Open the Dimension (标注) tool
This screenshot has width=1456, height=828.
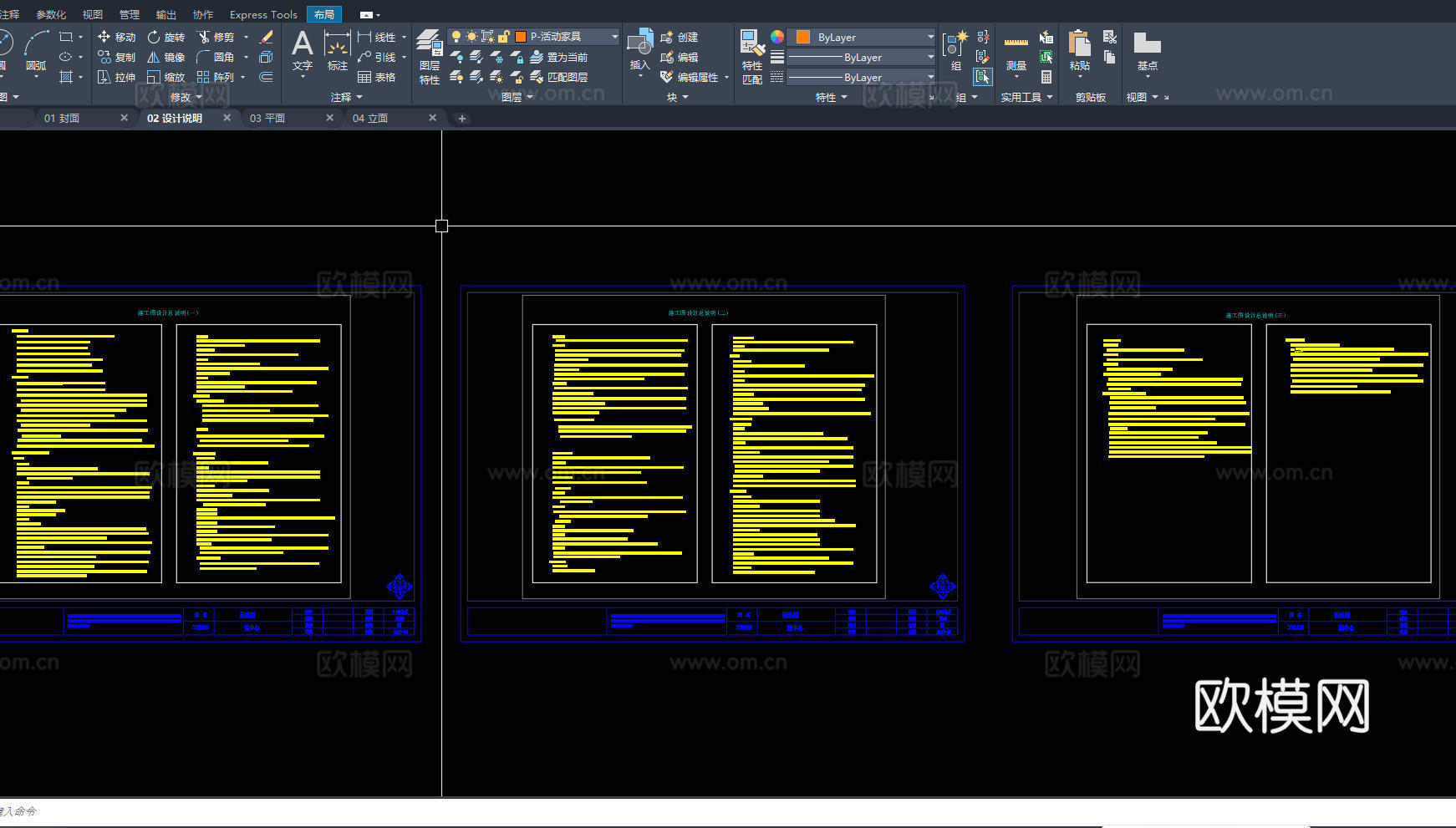pos(338,50)
